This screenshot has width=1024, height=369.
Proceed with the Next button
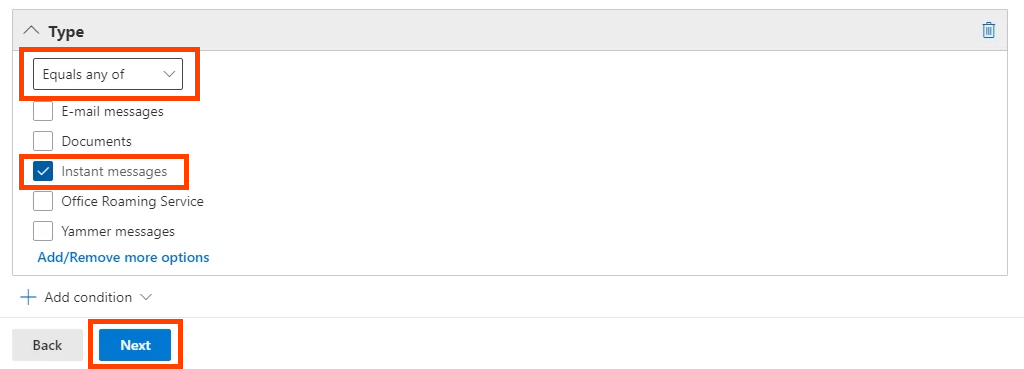pyautogui.click(x=135, y=345)
